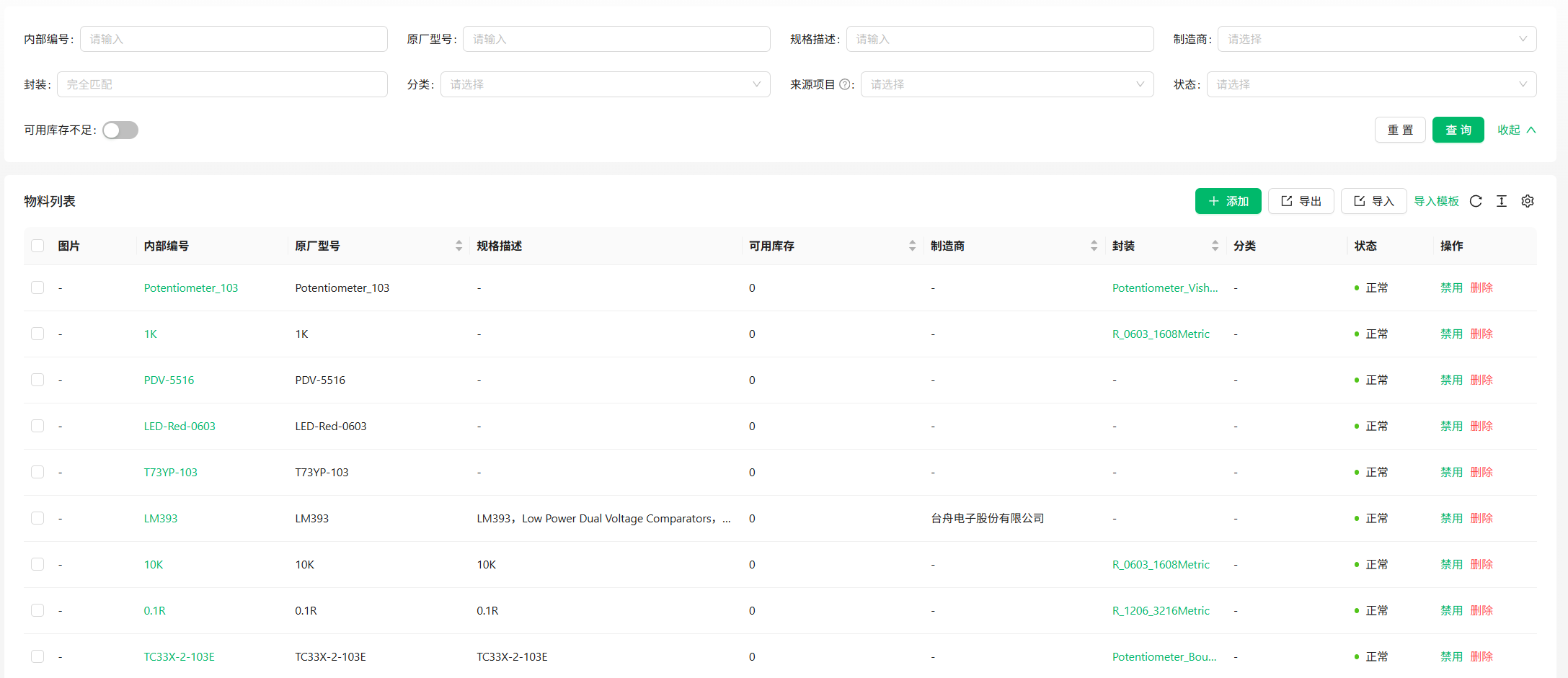Open the row density icon
Viewport: 1568px width, 678px height.
pos(1502,201)
